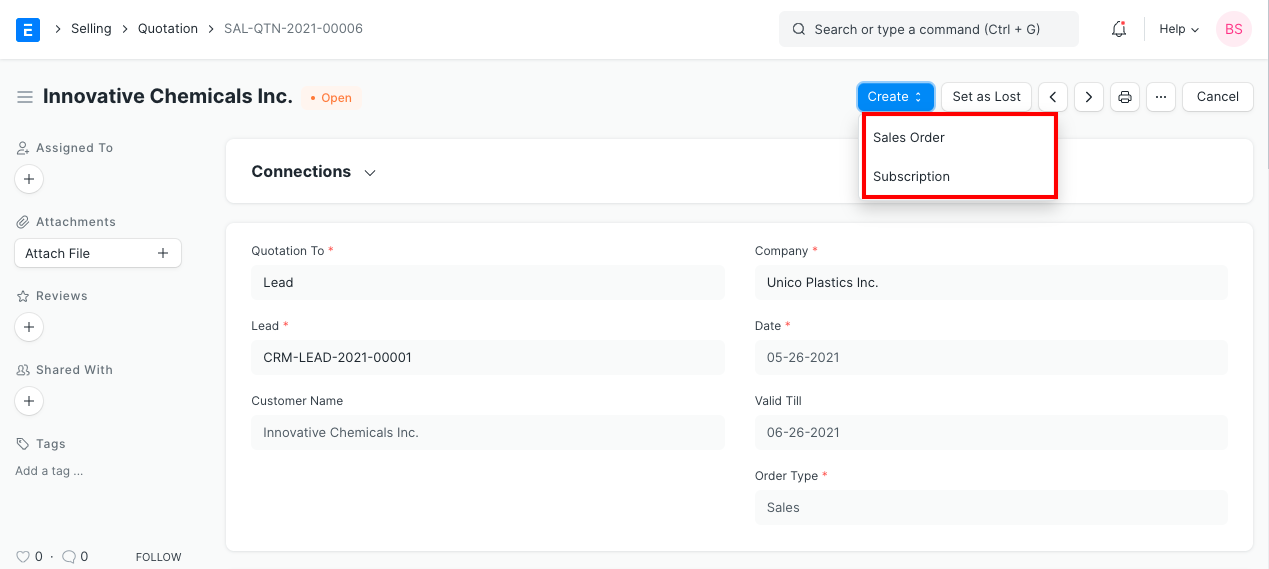Toggle the Create dropdown button
The image size is (1269, 569).
[895, 97]
